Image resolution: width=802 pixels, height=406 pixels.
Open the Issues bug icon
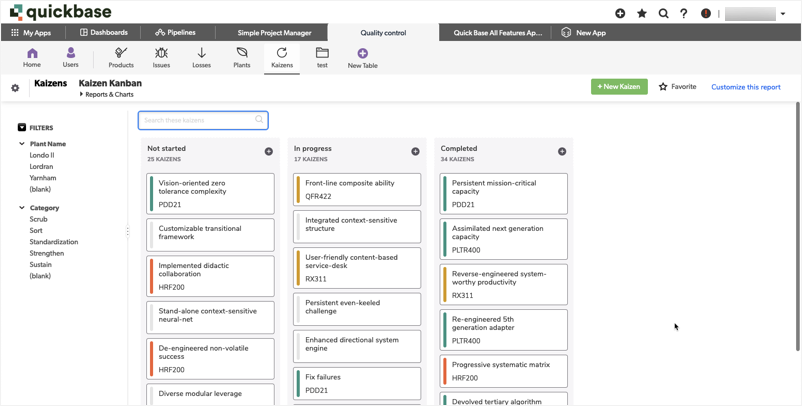pos(161,58)
